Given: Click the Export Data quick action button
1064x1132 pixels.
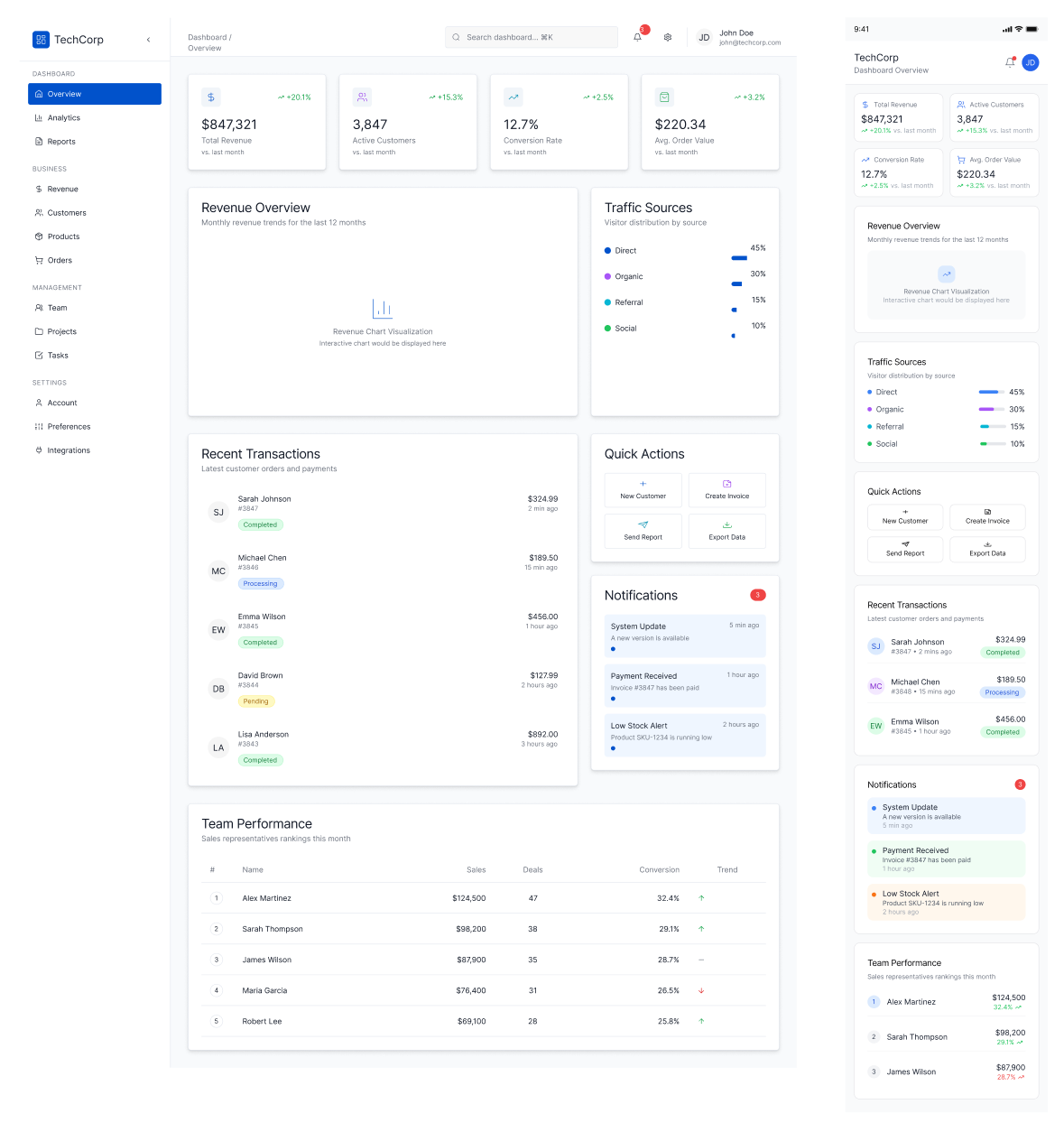Looking at the screenshot, I should [727, 531].
